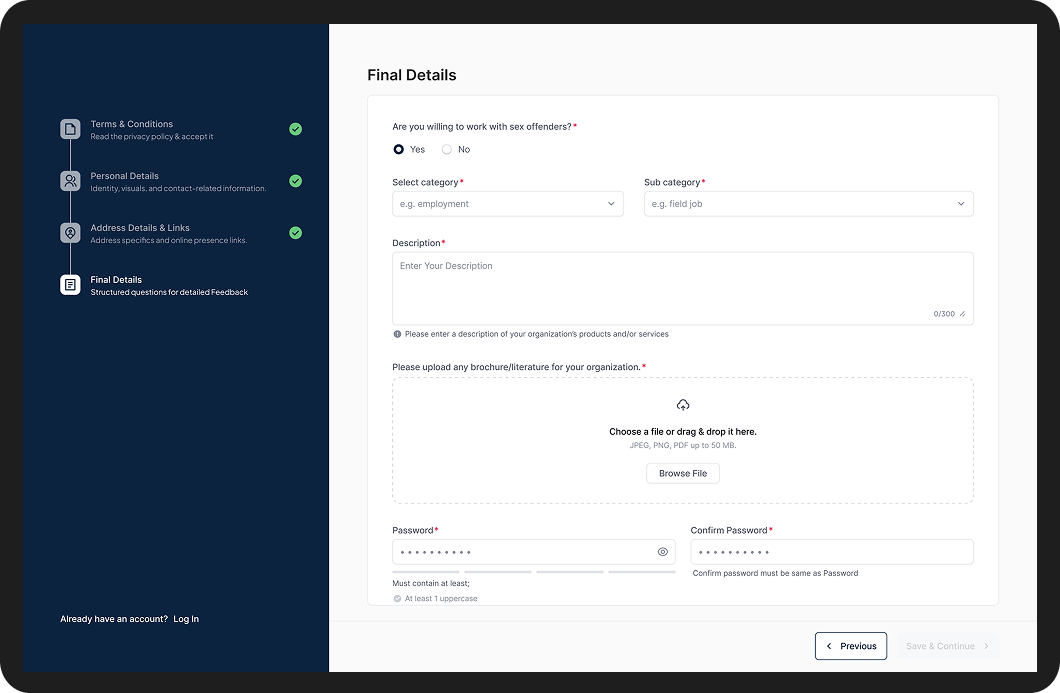Screen dimensions: 1060x693
Task: Click the Browse File button
Action: click(x=683, y=473)
